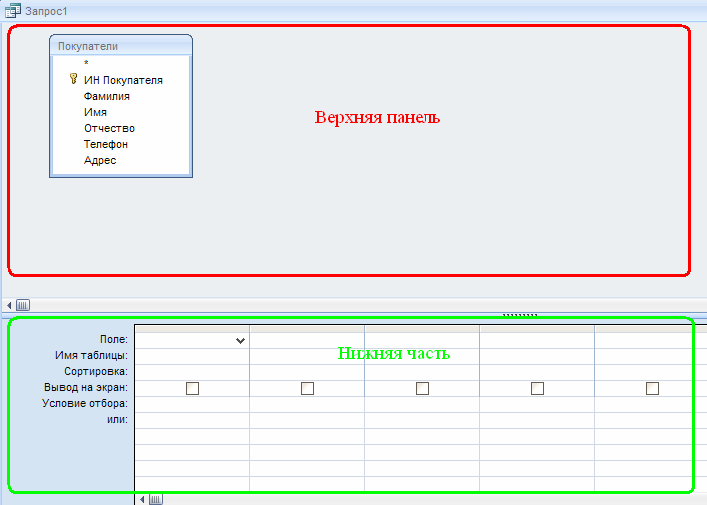Toggle Вывод на экран checkbox in fifth column
The width and height of the screenshot is (707, 505).
click(x=652, y=388)
